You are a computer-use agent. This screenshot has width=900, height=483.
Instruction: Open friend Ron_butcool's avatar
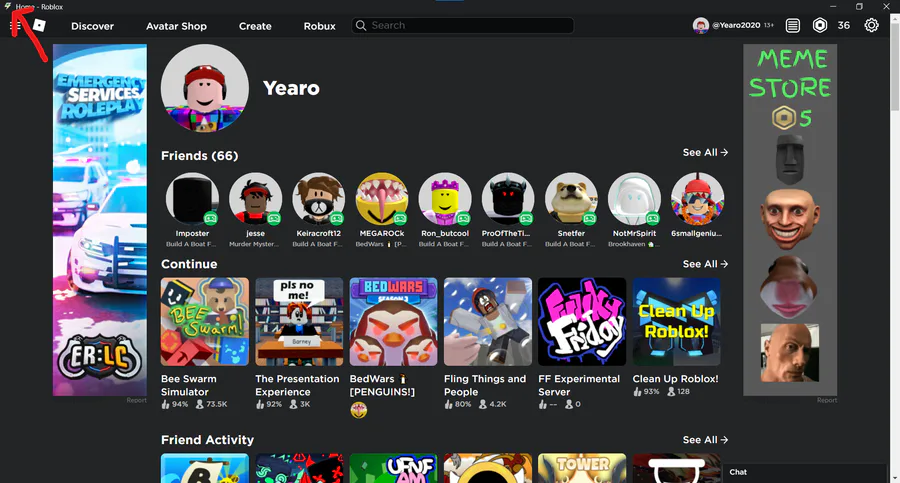click(x=445, y=199)
